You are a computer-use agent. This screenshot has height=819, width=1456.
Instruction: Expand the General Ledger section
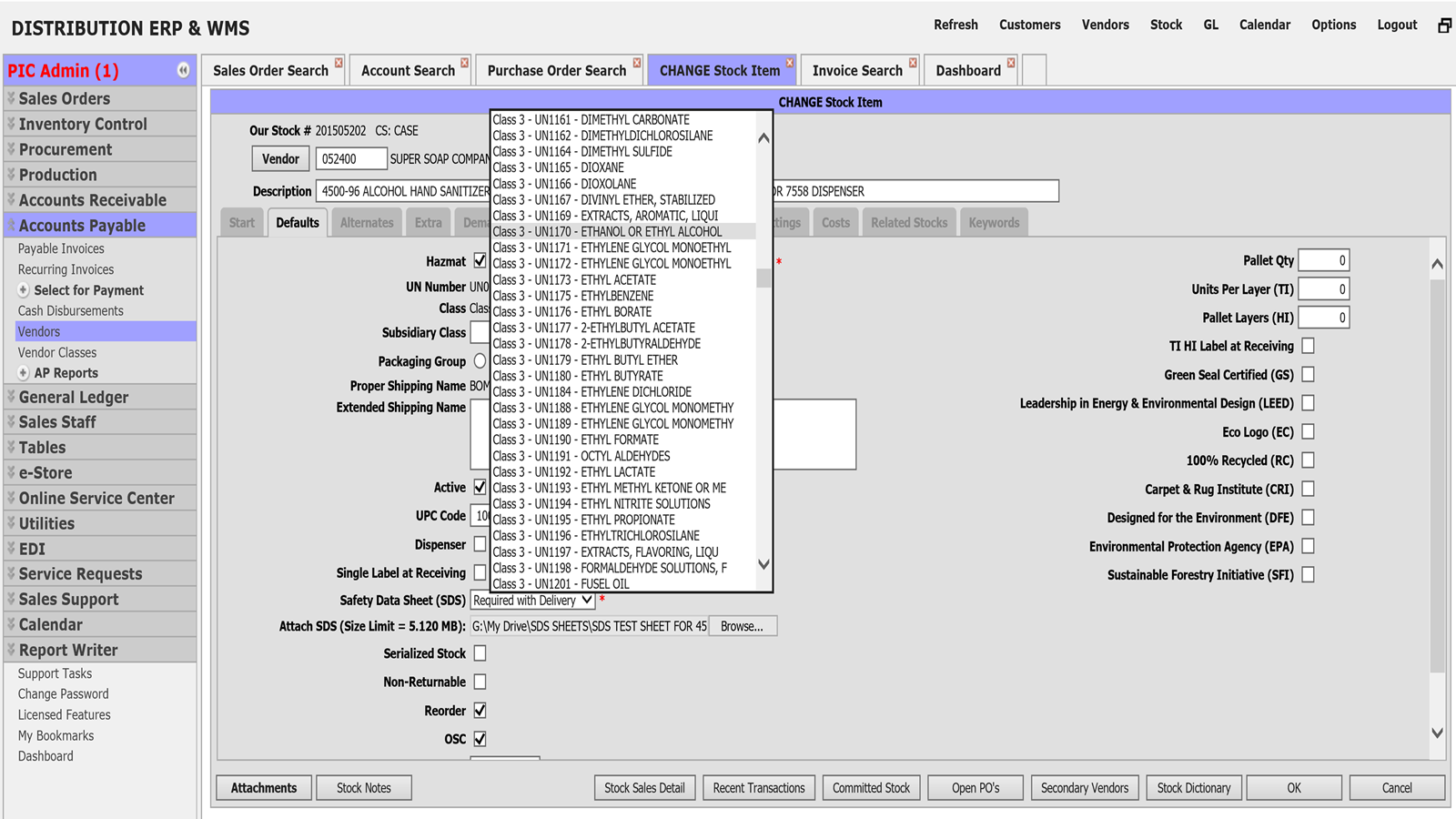[x=100, y=397]
